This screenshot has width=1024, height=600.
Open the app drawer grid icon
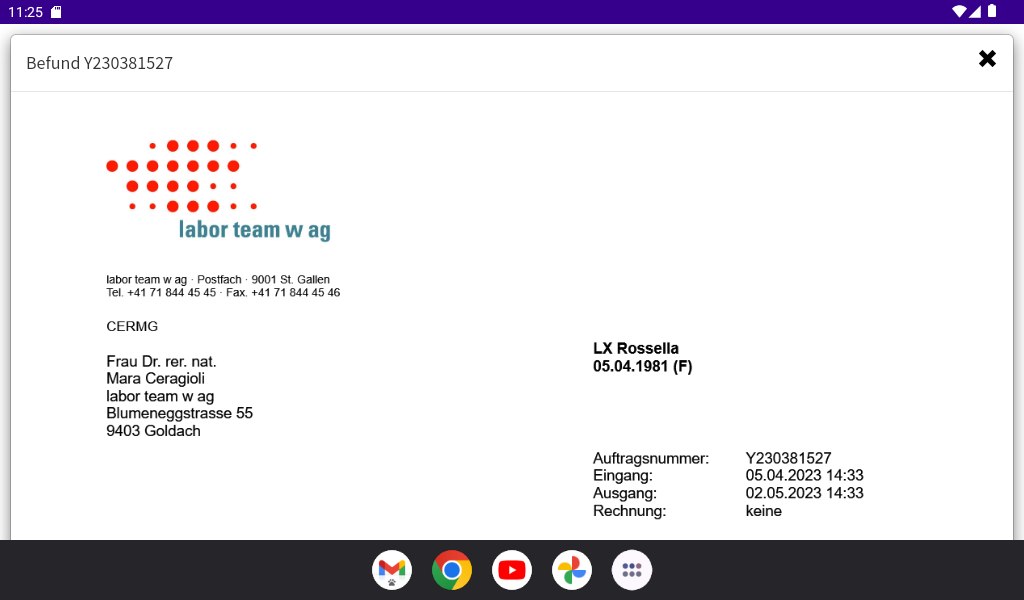tap(632, 570)
